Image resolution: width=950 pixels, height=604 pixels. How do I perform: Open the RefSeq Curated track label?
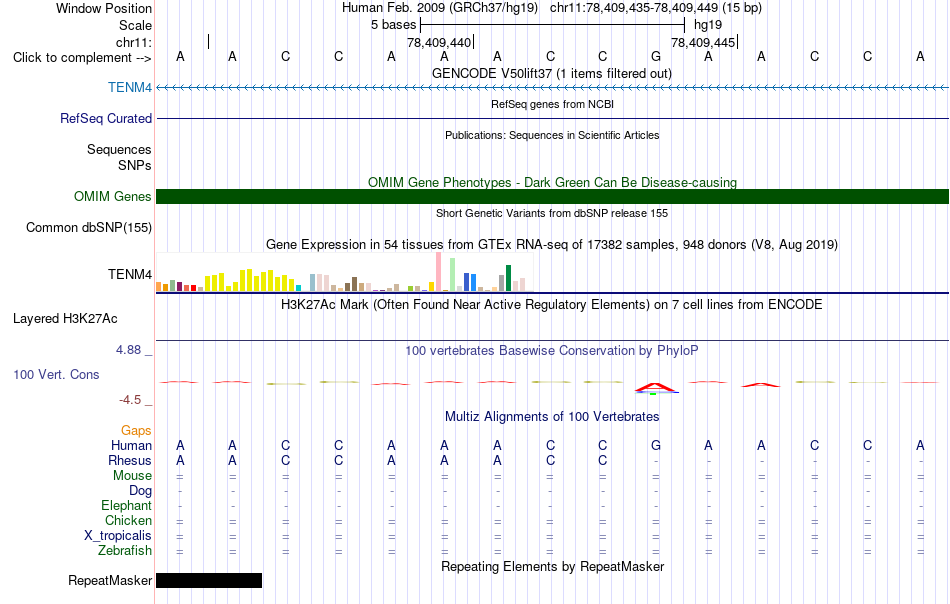click(106, 118)
